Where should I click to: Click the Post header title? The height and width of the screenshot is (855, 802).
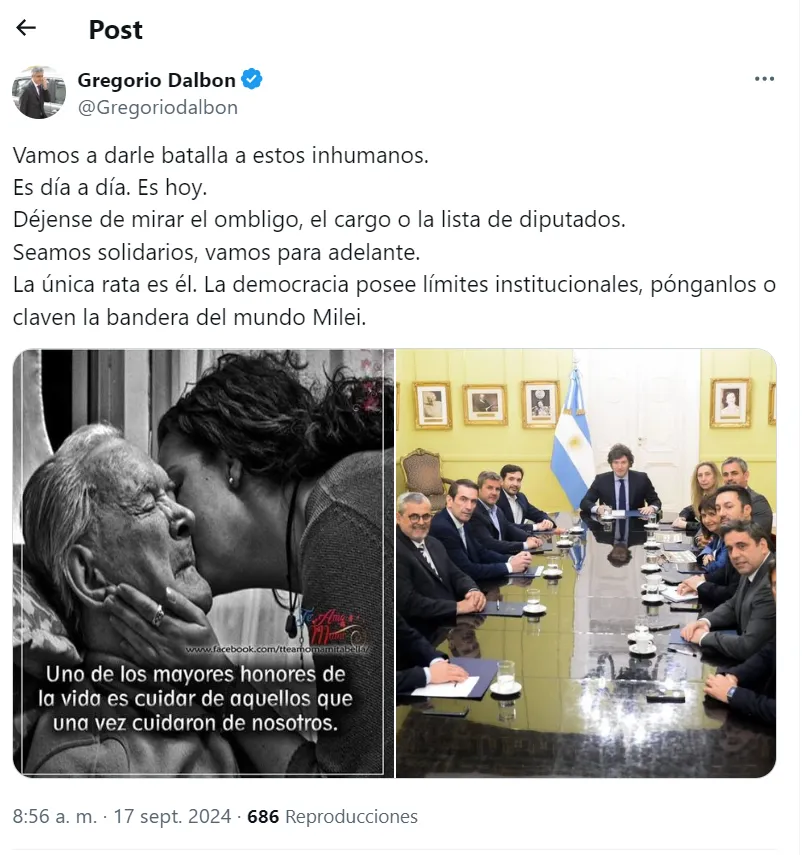point(116,29)
